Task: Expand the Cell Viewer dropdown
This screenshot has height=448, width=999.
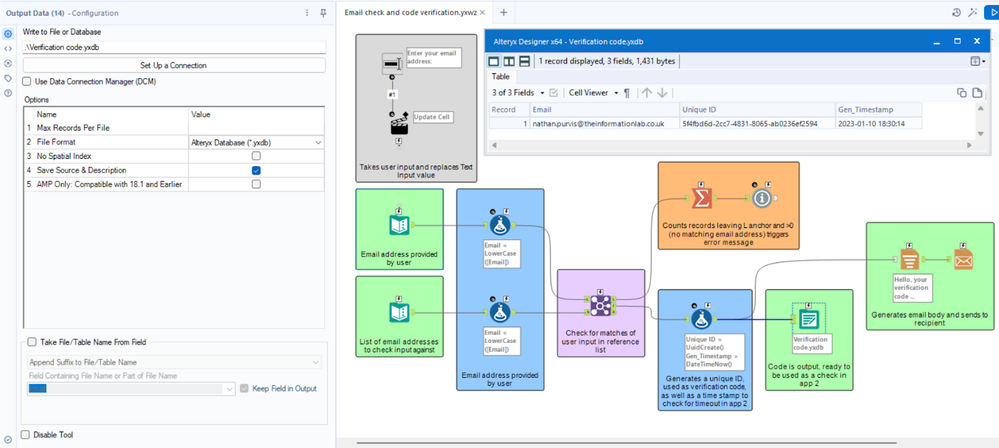Action: [x=594, y=93]
